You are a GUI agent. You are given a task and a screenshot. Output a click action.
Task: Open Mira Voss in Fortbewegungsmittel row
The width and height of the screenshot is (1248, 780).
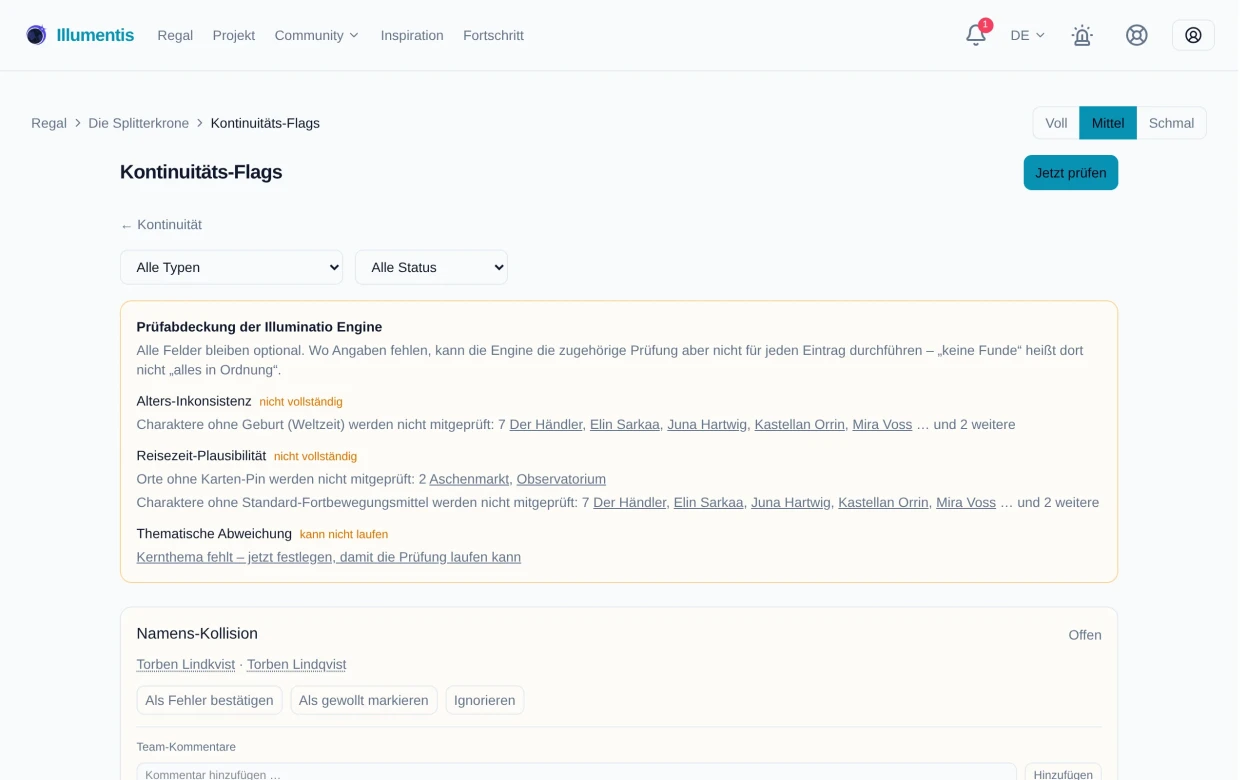[966, 502]
